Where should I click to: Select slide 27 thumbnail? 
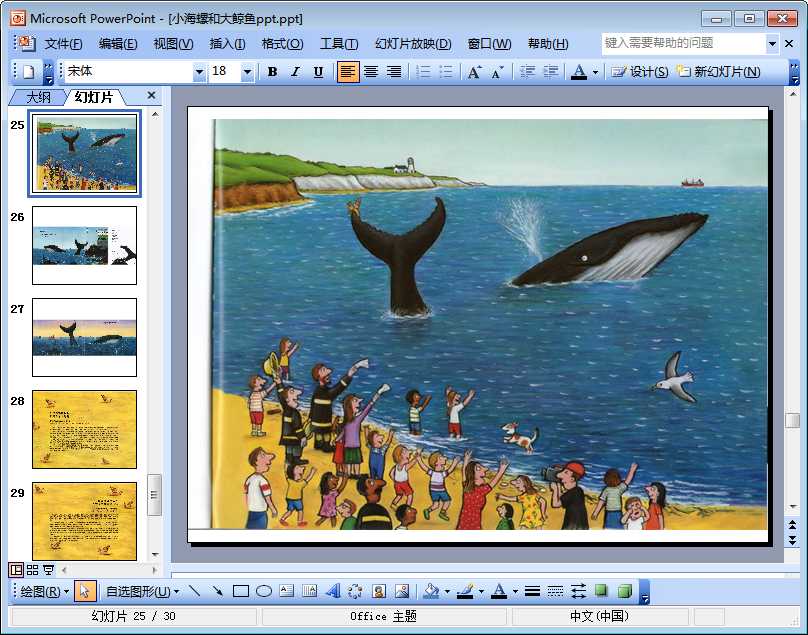pos(85,337)
